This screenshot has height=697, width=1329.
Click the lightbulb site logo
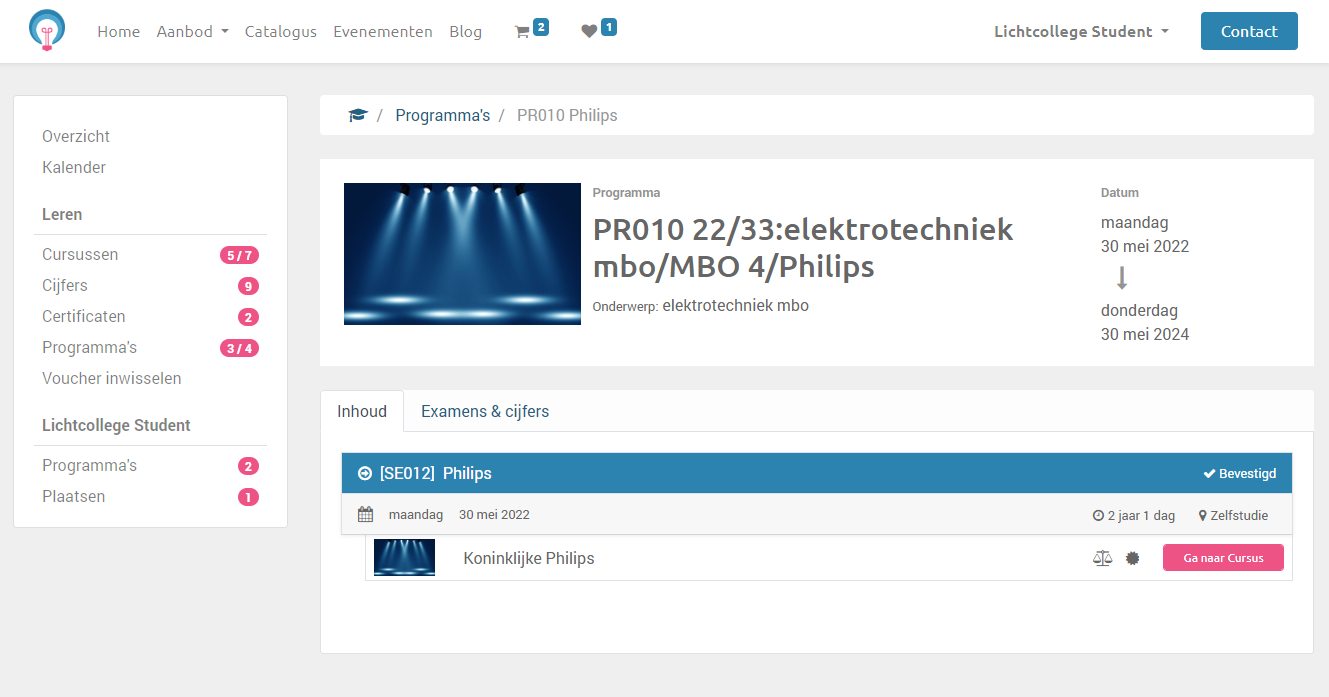point(46,31)
